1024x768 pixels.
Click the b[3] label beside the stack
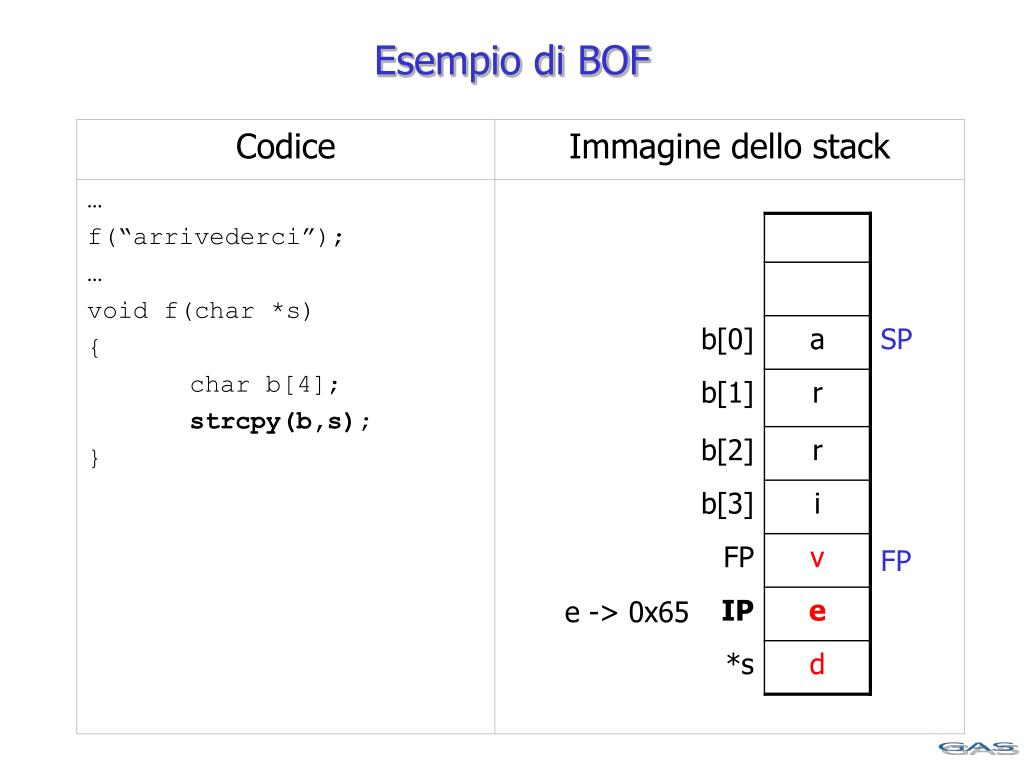(727, 504)
